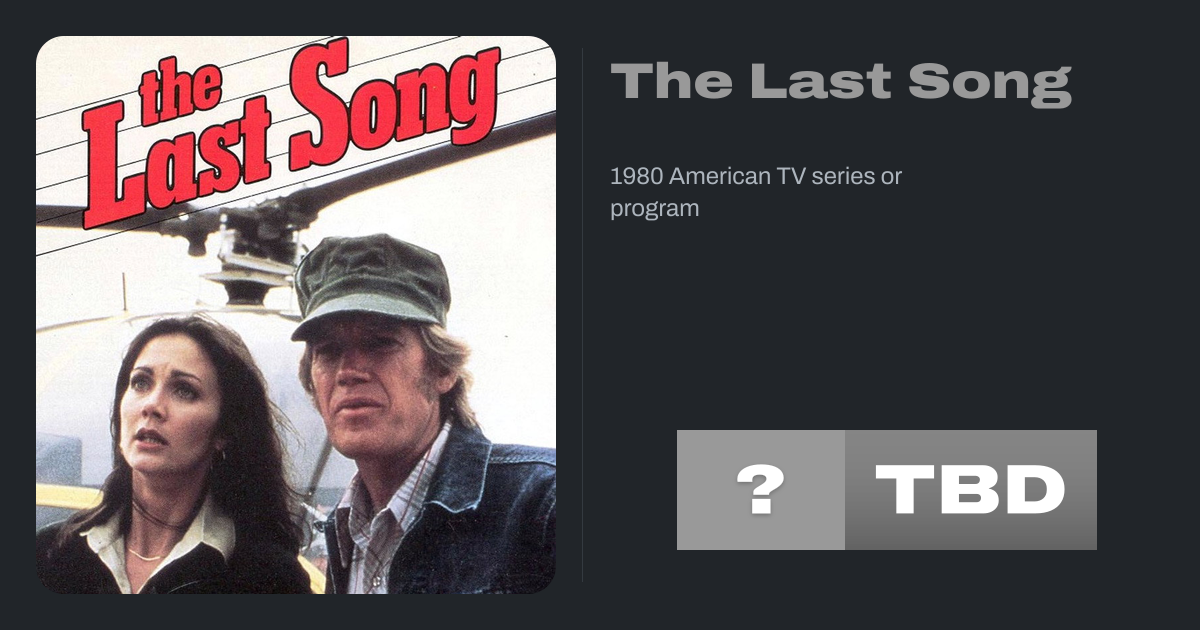
Task: Select the 1980 American TV series description
Action: pos(756,193)
